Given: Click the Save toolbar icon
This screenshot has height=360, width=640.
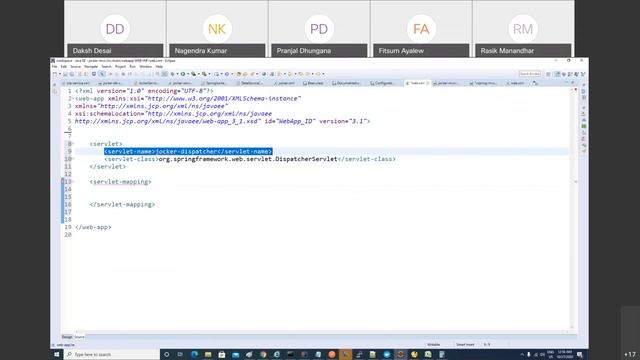Looking at the screenshot, I should click(65, 74).
